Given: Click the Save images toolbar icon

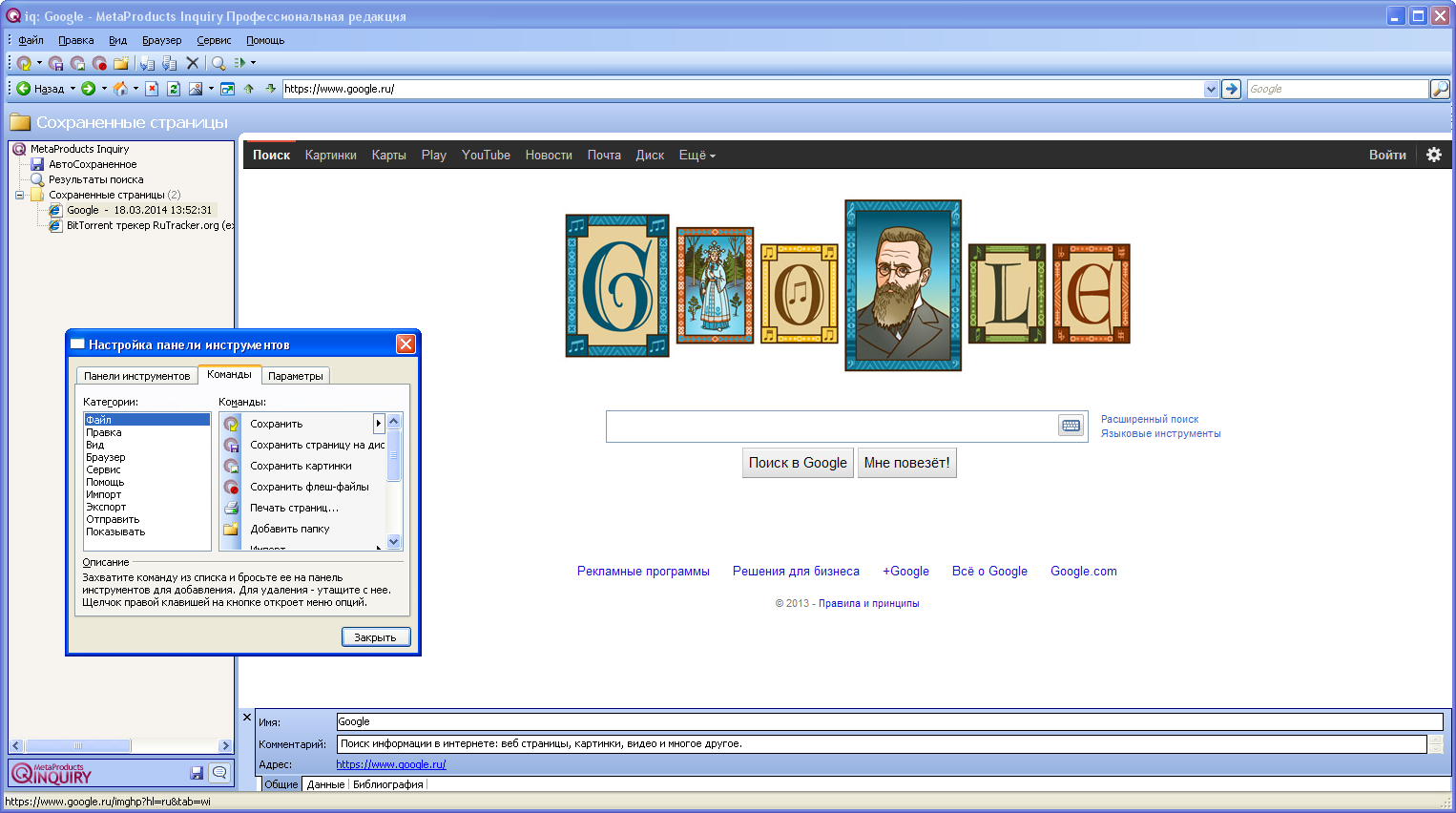Looking at the screenshot, I should [77, 63].
